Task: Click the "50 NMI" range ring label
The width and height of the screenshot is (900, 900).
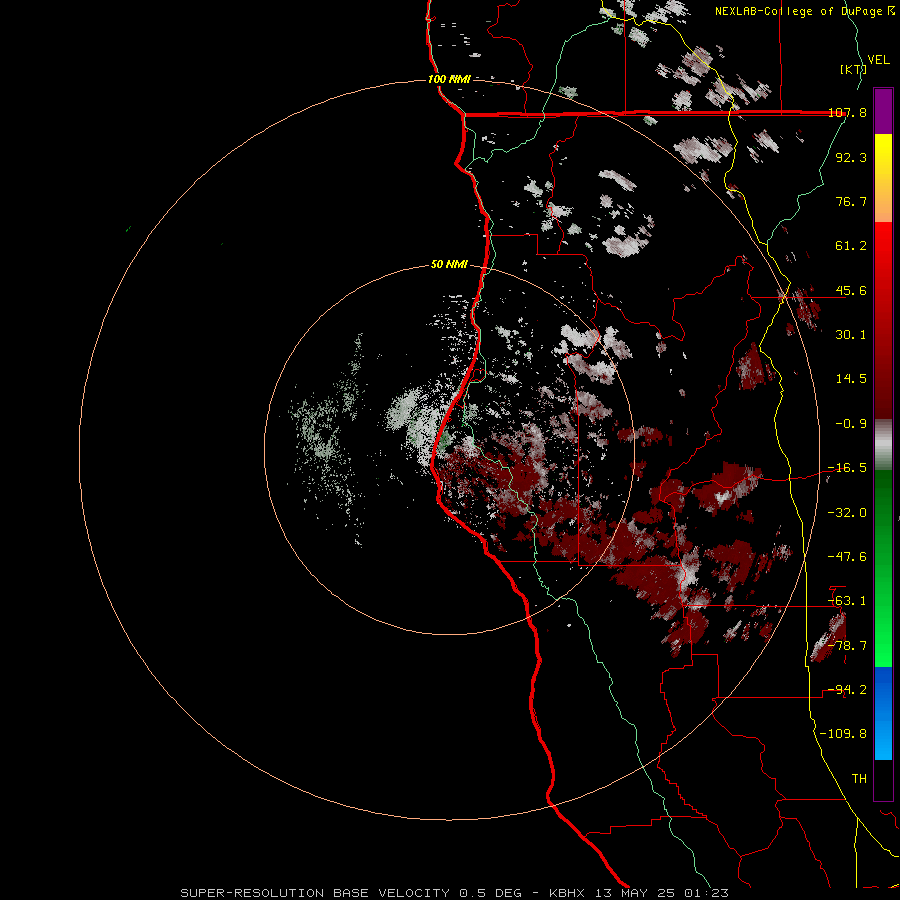Action: coord(449,265)
